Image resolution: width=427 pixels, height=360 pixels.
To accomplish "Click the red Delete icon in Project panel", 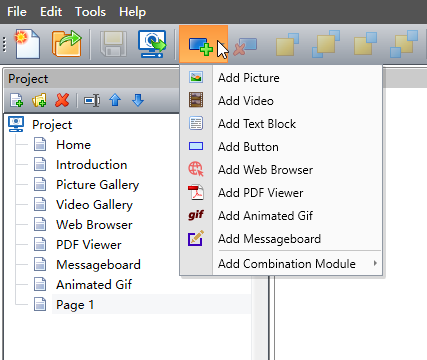I will (62, 100).
